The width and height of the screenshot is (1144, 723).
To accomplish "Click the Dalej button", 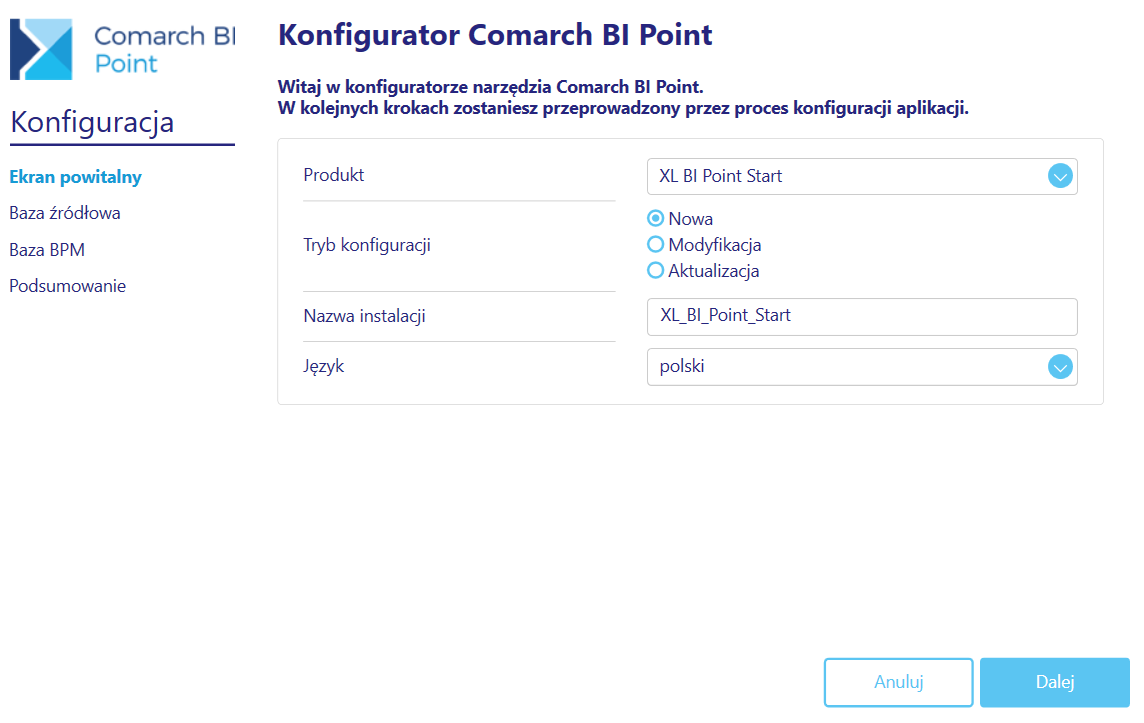I will click(1054, 682).
